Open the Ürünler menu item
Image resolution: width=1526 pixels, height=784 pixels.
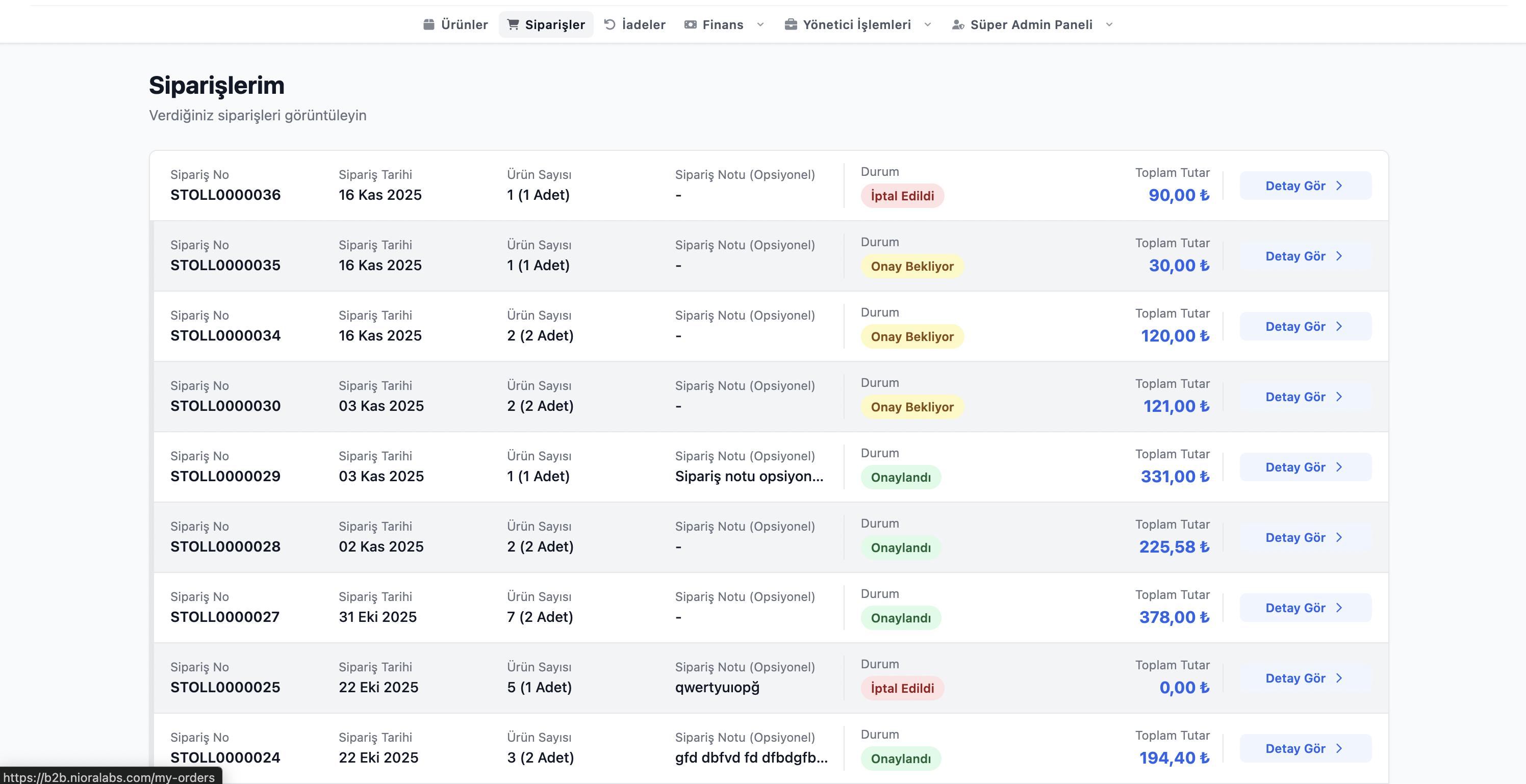(464, 24)
